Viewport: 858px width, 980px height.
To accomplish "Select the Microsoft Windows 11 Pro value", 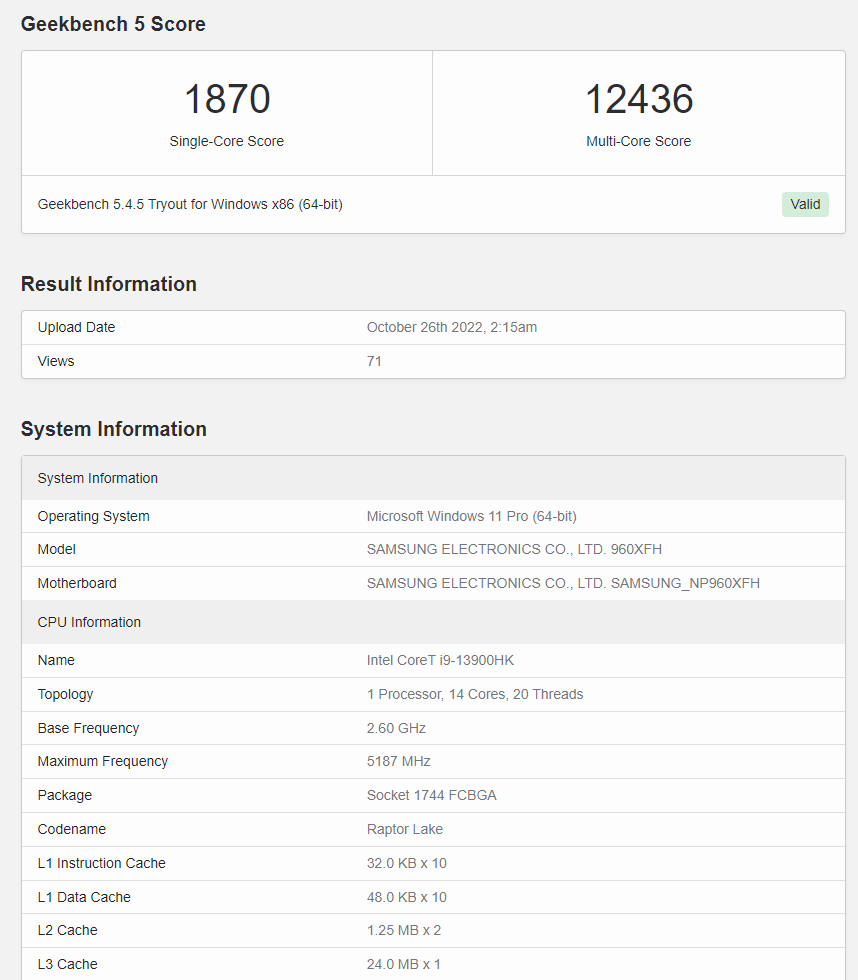I will coord(472,516).
